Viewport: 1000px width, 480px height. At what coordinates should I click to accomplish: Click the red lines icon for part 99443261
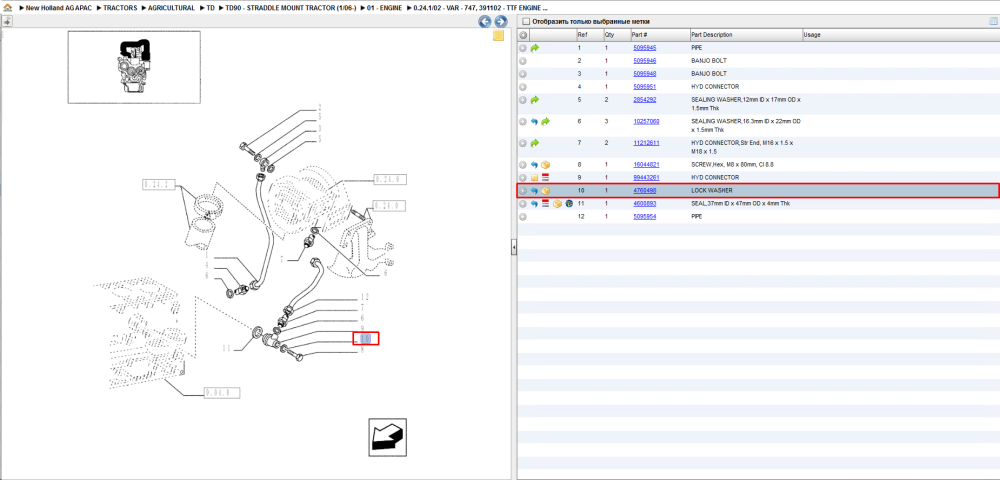pyautogui.click(x=545, y=177)
